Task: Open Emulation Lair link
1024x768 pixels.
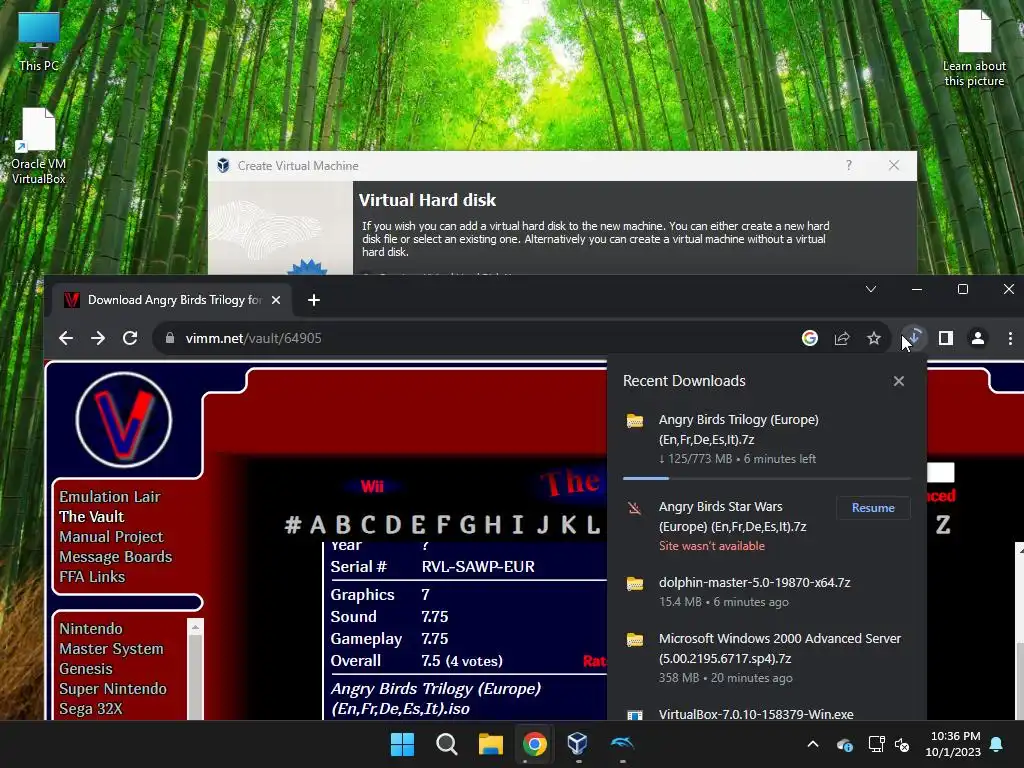Action: 110,496
